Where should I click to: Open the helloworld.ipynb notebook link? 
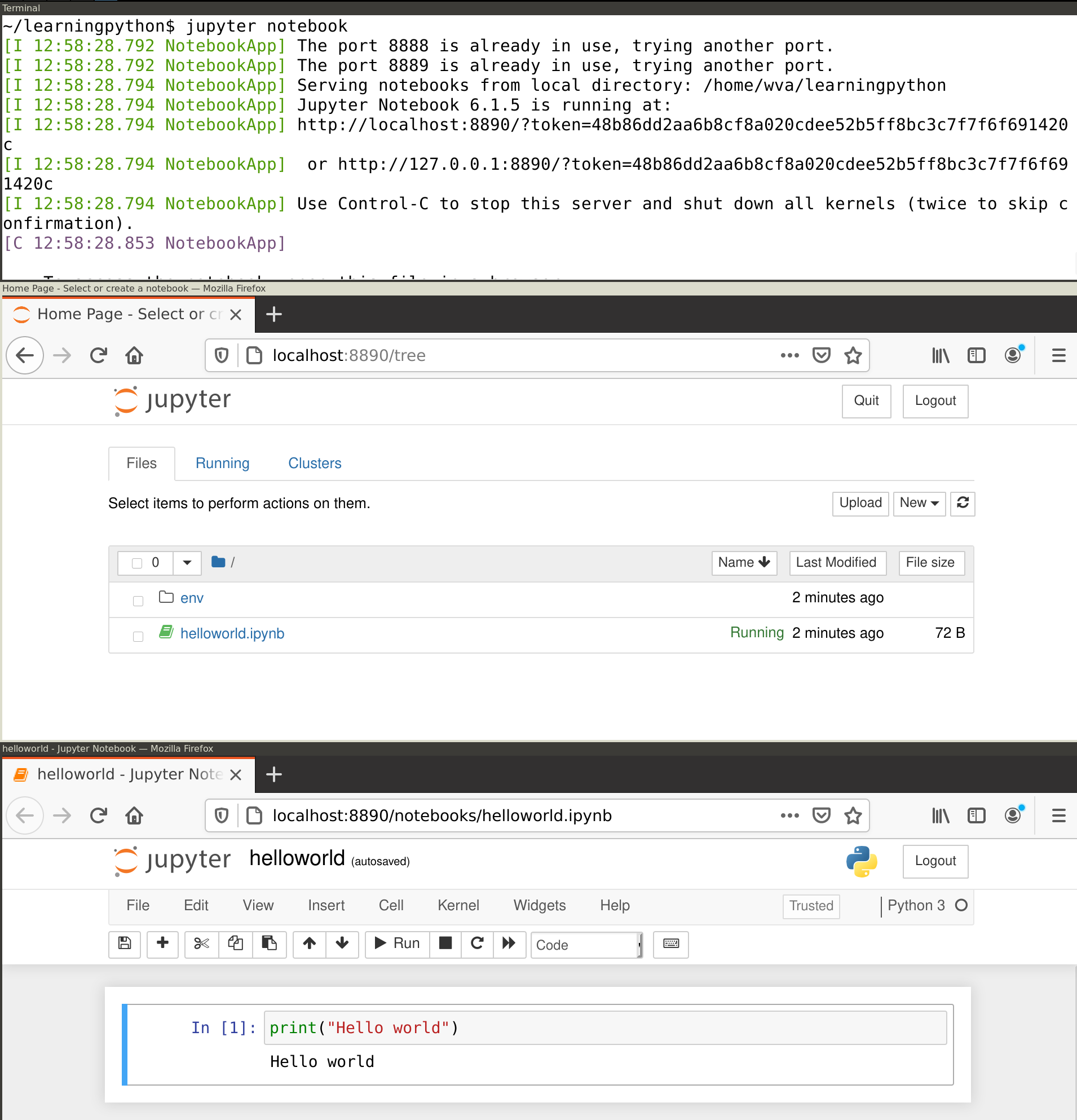[x=232, y=633]
